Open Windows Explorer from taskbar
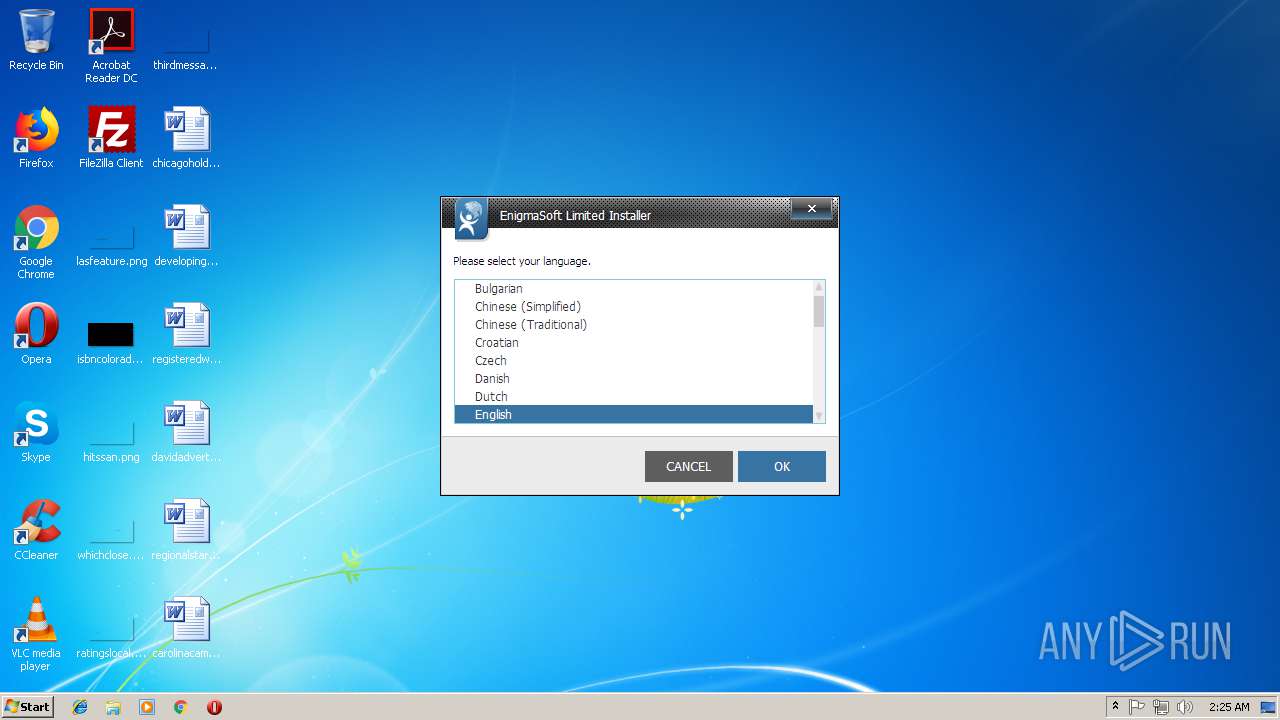This screenshot has width=1280, height=720. 113,707
